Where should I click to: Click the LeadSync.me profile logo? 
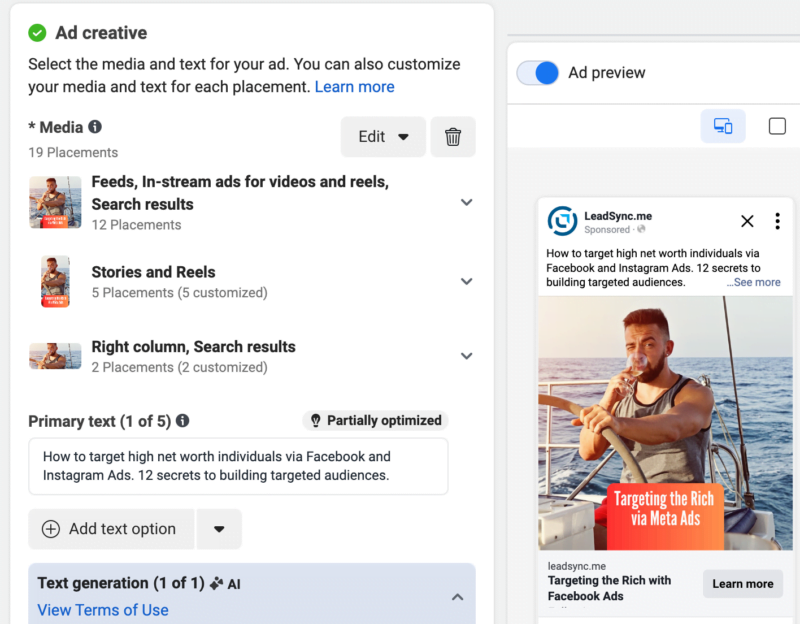click(x=563, y=221)
